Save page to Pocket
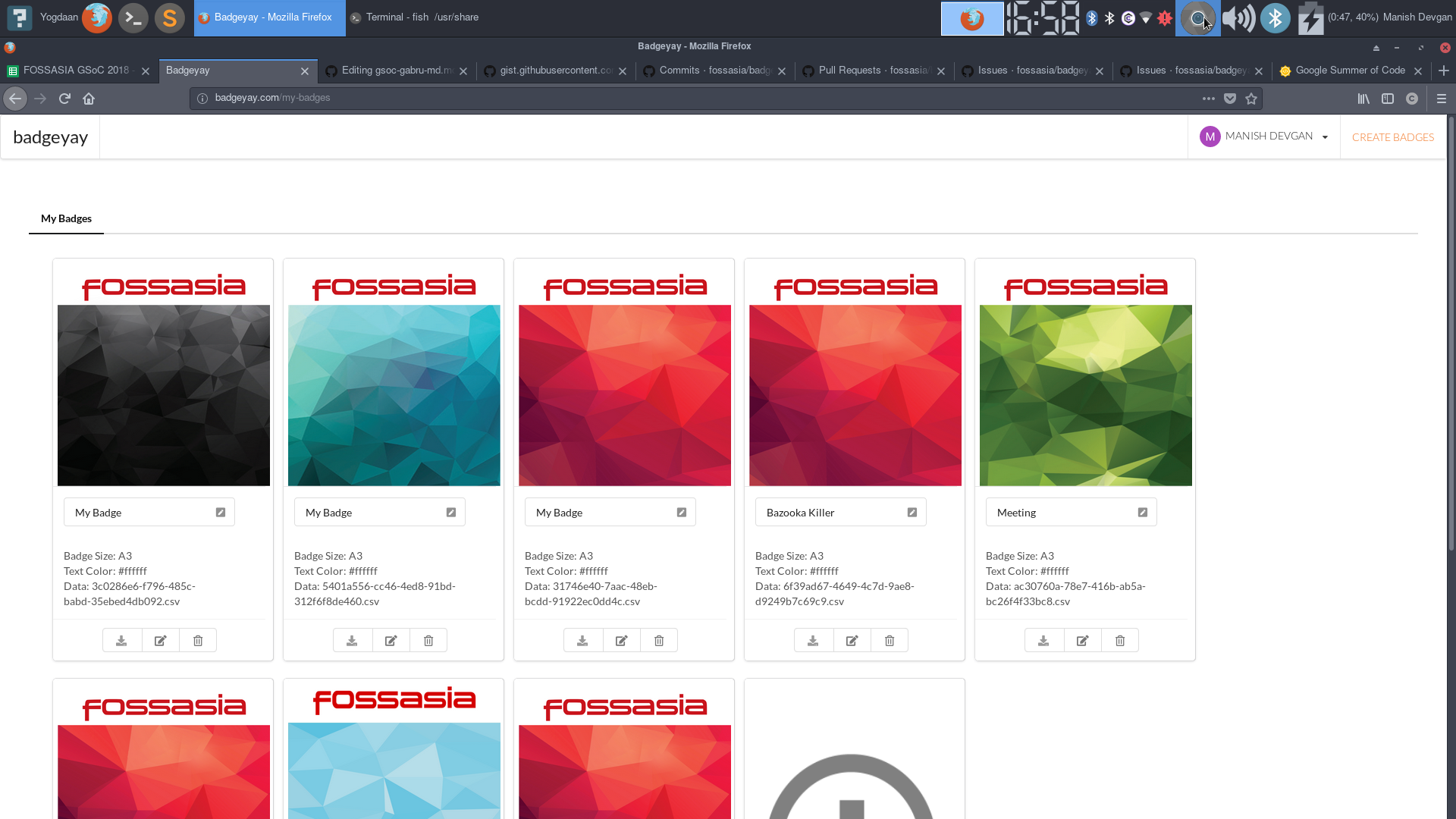Image resolution: width=1456 pixels, height=819 pixels. (1230, 99)
